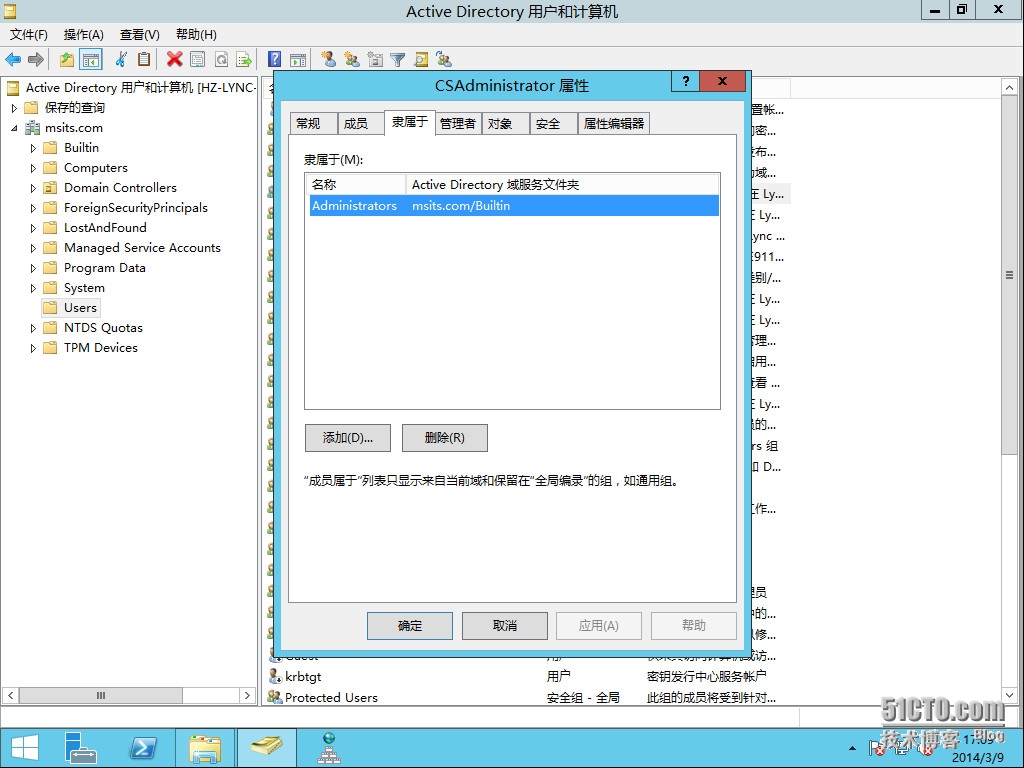Select the Protected Users group entry
1024x768 pixels.
pos(331,697)
